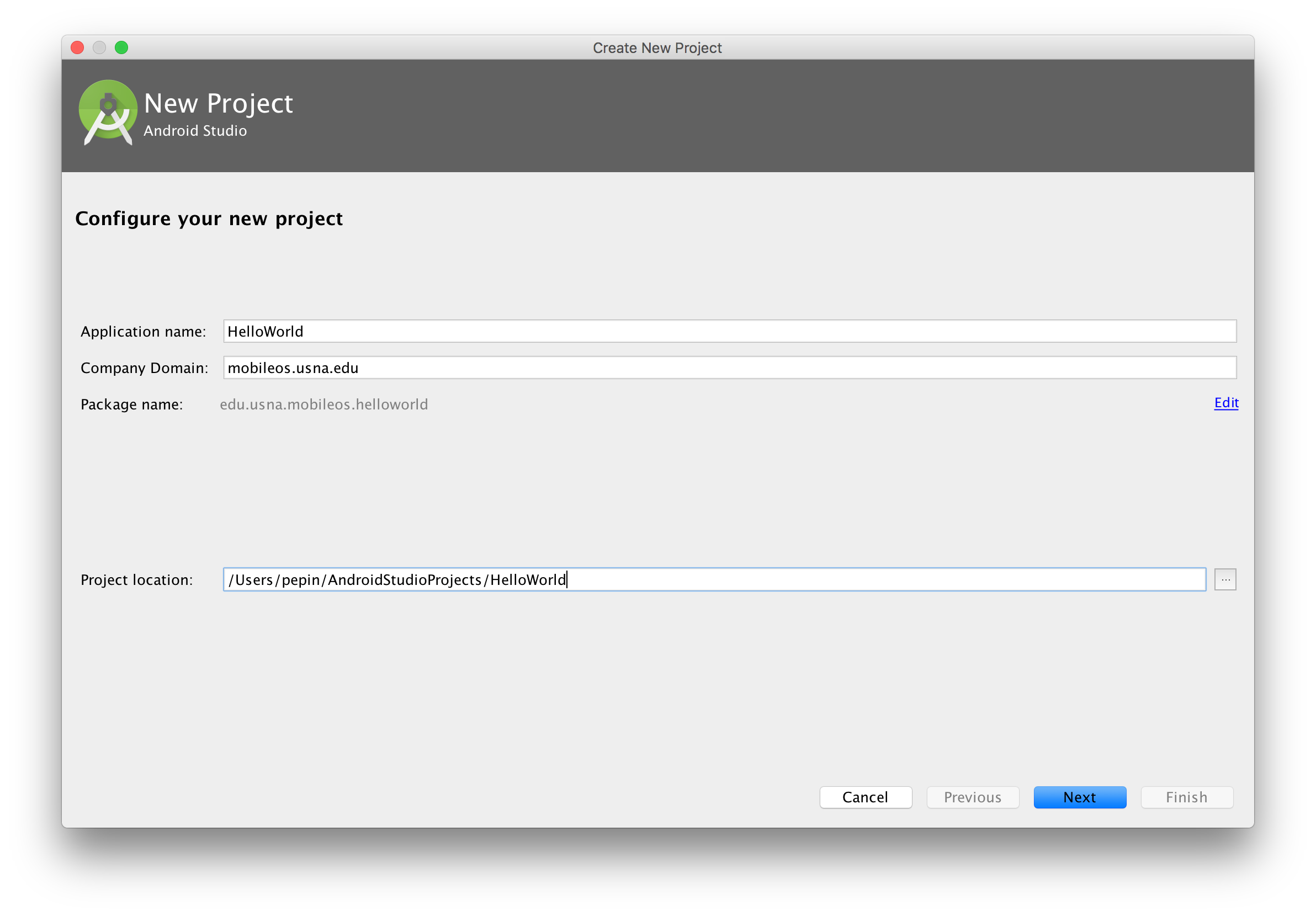Click the browse ellipsis button for project location
Screen dimensions: 1316x916
click(x=1225, y=580)
